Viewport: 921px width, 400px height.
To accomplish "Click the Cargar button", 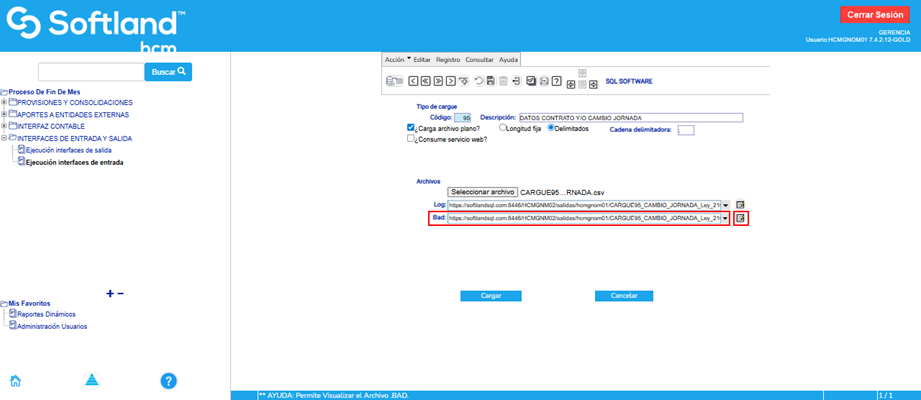I will coord(491,296).
